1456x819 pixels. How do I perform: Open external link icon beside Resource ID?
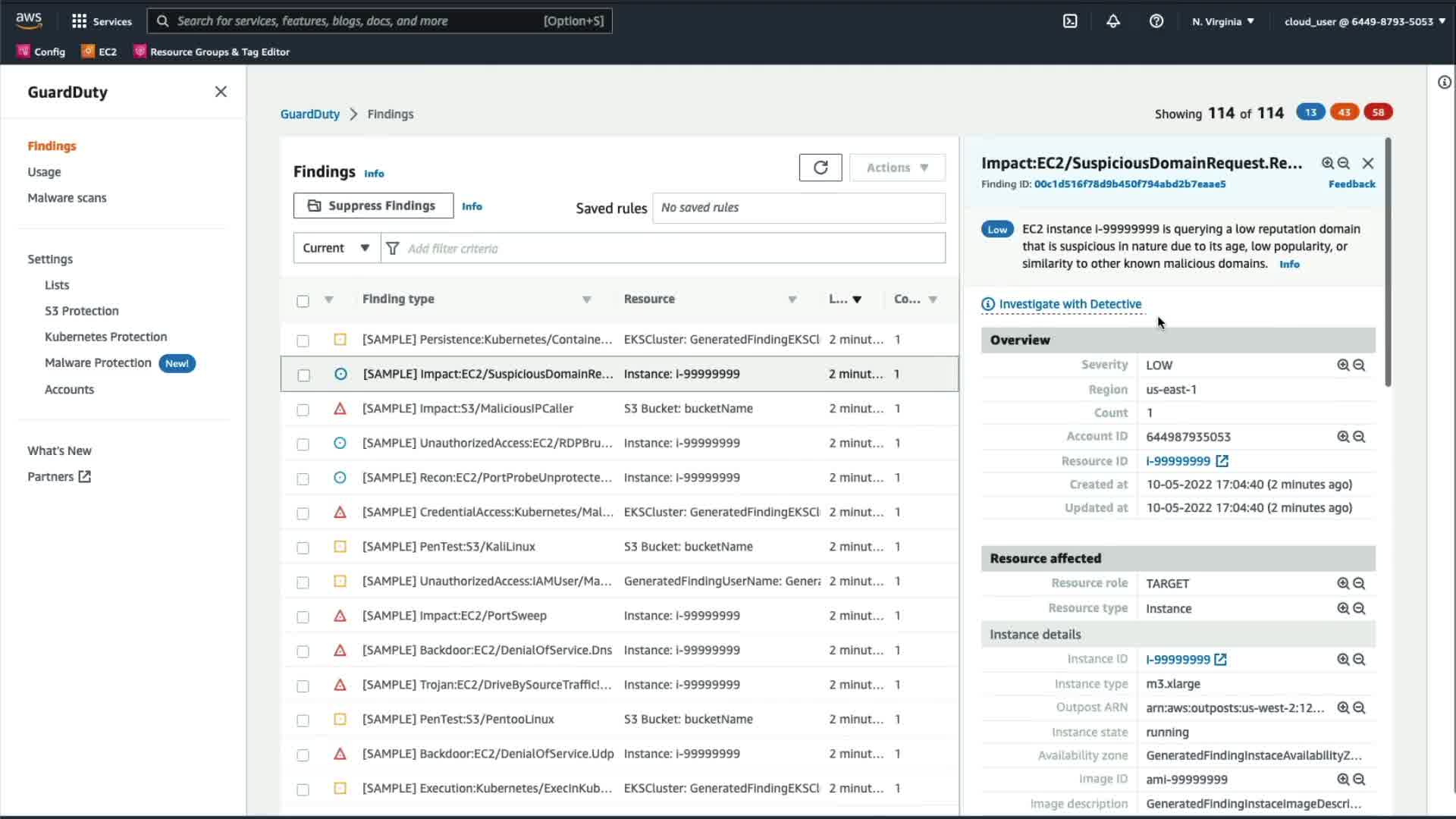(x=1222, y=461)
